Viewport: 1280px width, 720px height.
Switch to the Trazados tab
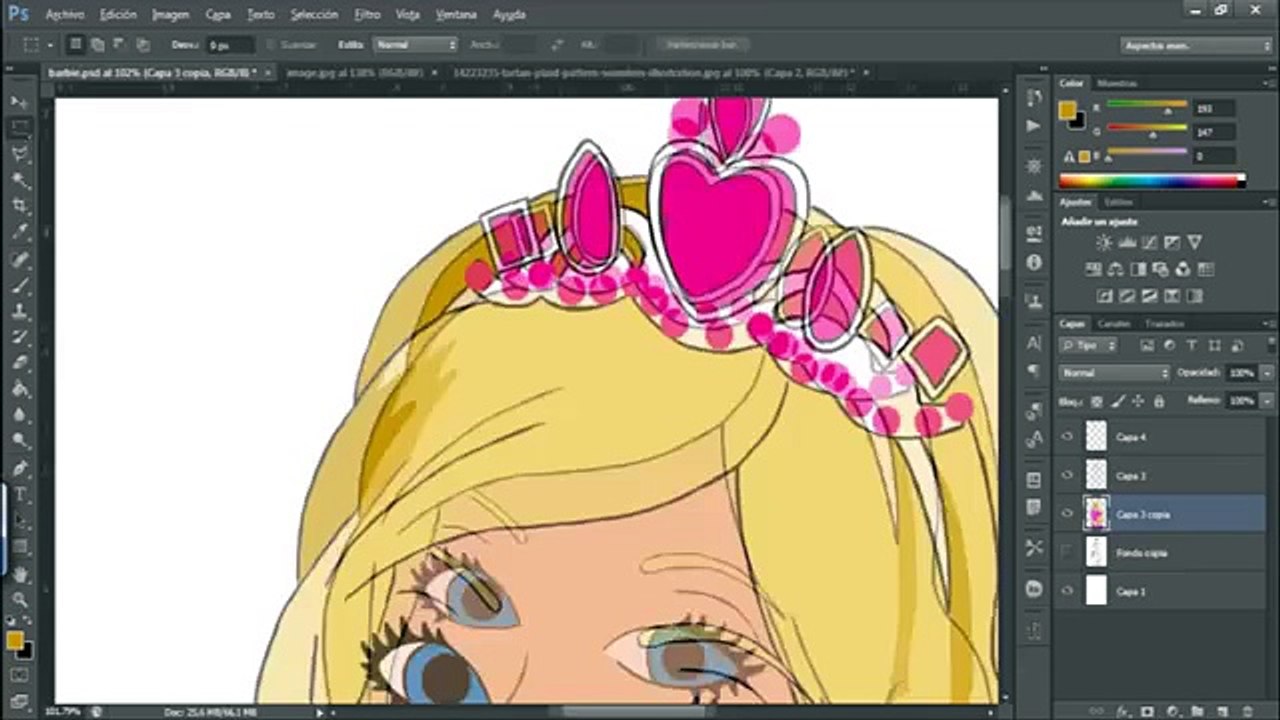point(1164,324)
